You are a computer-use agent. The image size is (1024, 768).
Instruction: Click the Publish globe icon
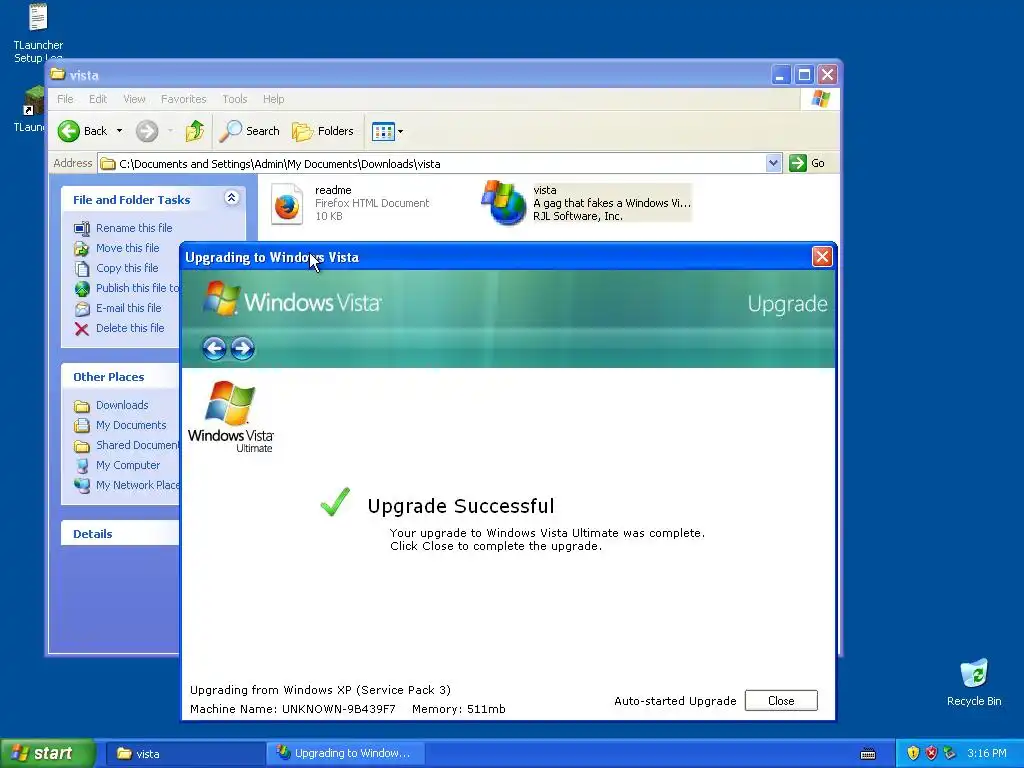(82, 289)
